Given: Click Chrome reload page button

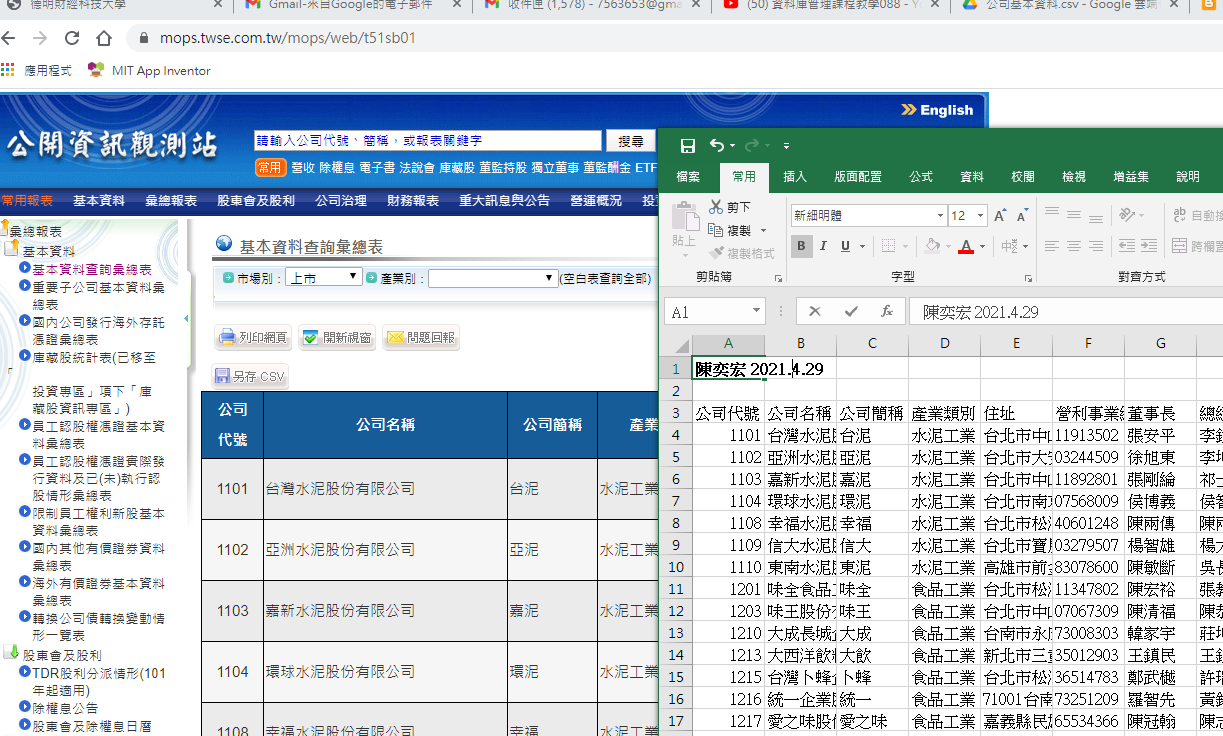Looking at the screenshot, I should [72, 39].
